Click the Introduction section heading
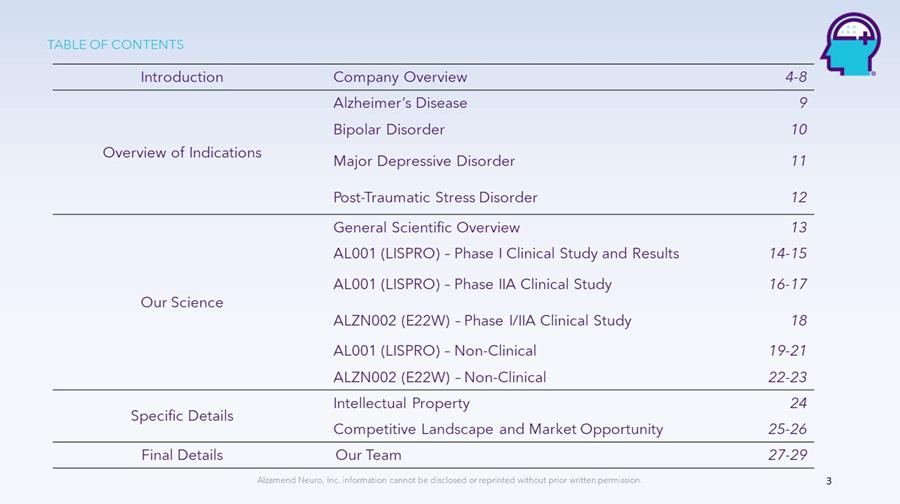 coord(182,77)
